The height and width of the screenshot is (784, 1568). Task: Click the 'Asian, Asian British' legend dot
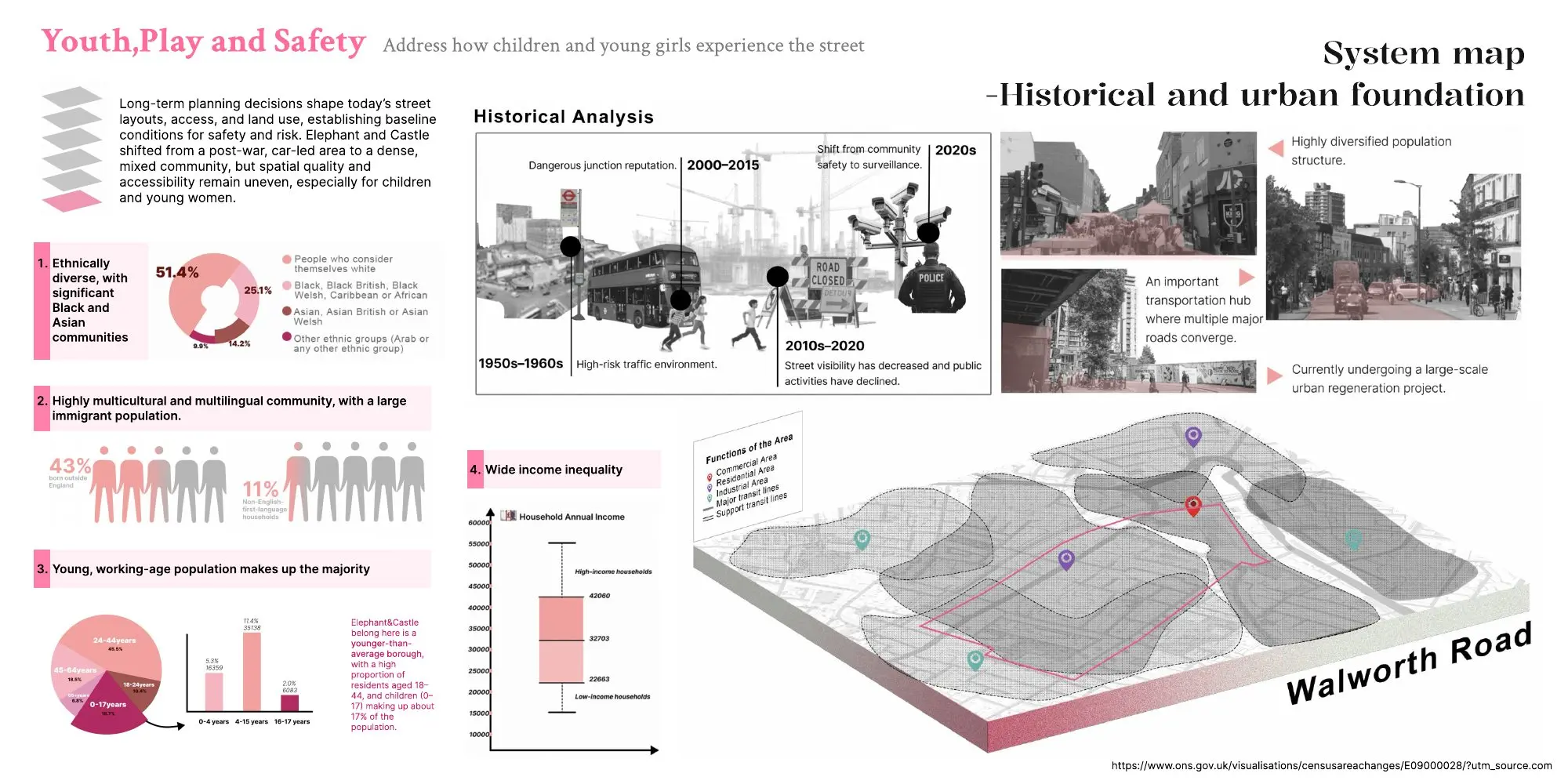(287, 311)
